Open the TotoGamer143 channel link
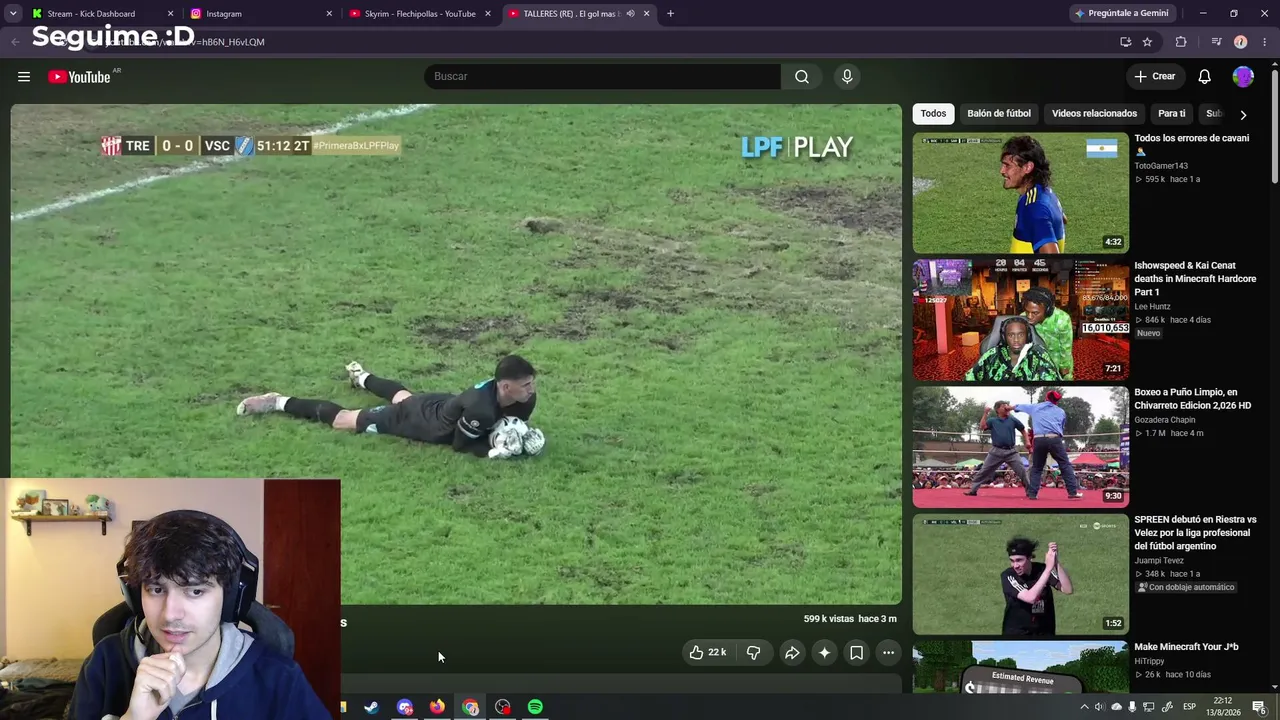The height and width of the screenshot is (720, 1280). 1161,166
